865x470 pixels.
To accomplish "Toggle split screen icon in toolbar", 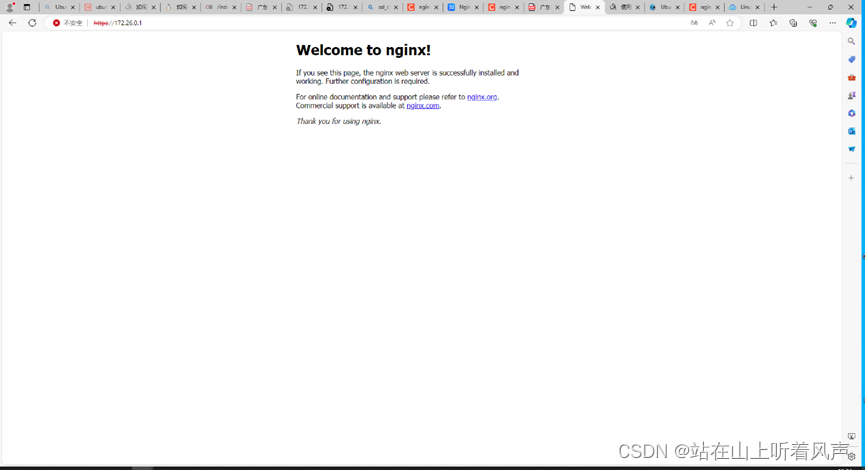I will click(753, 23).
